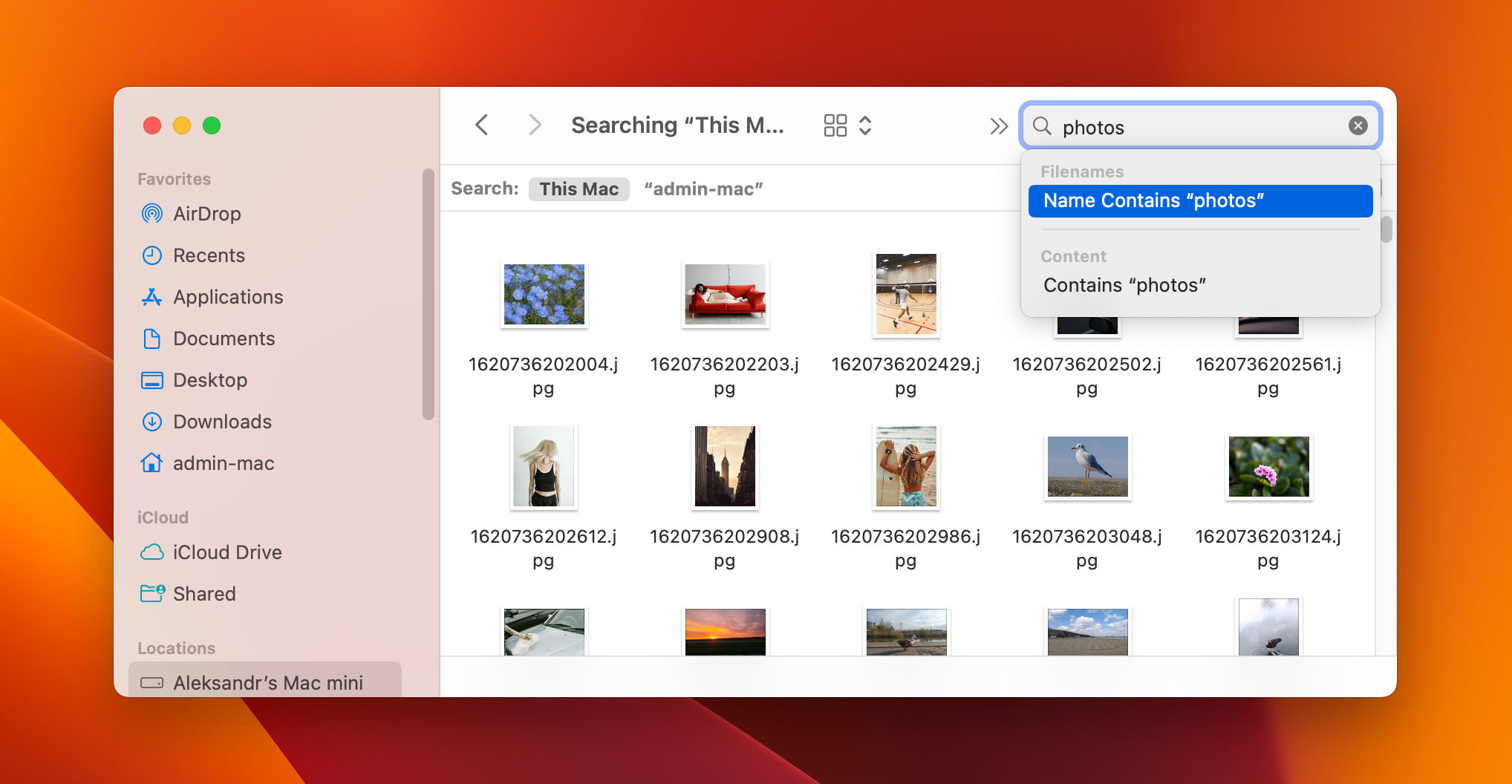
Task: Go back with the left chevron
Action: [x=482, y=125]
